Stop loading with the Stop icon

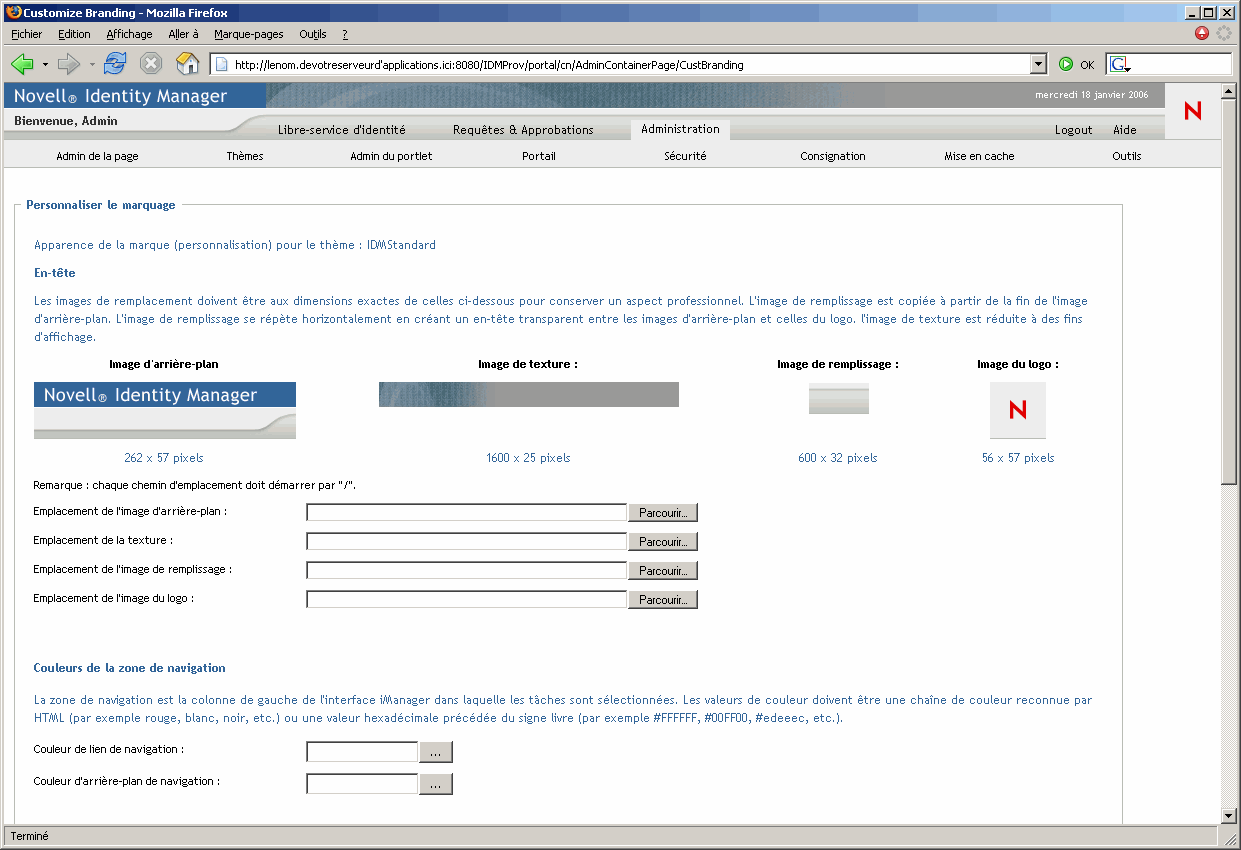point(151,64)
